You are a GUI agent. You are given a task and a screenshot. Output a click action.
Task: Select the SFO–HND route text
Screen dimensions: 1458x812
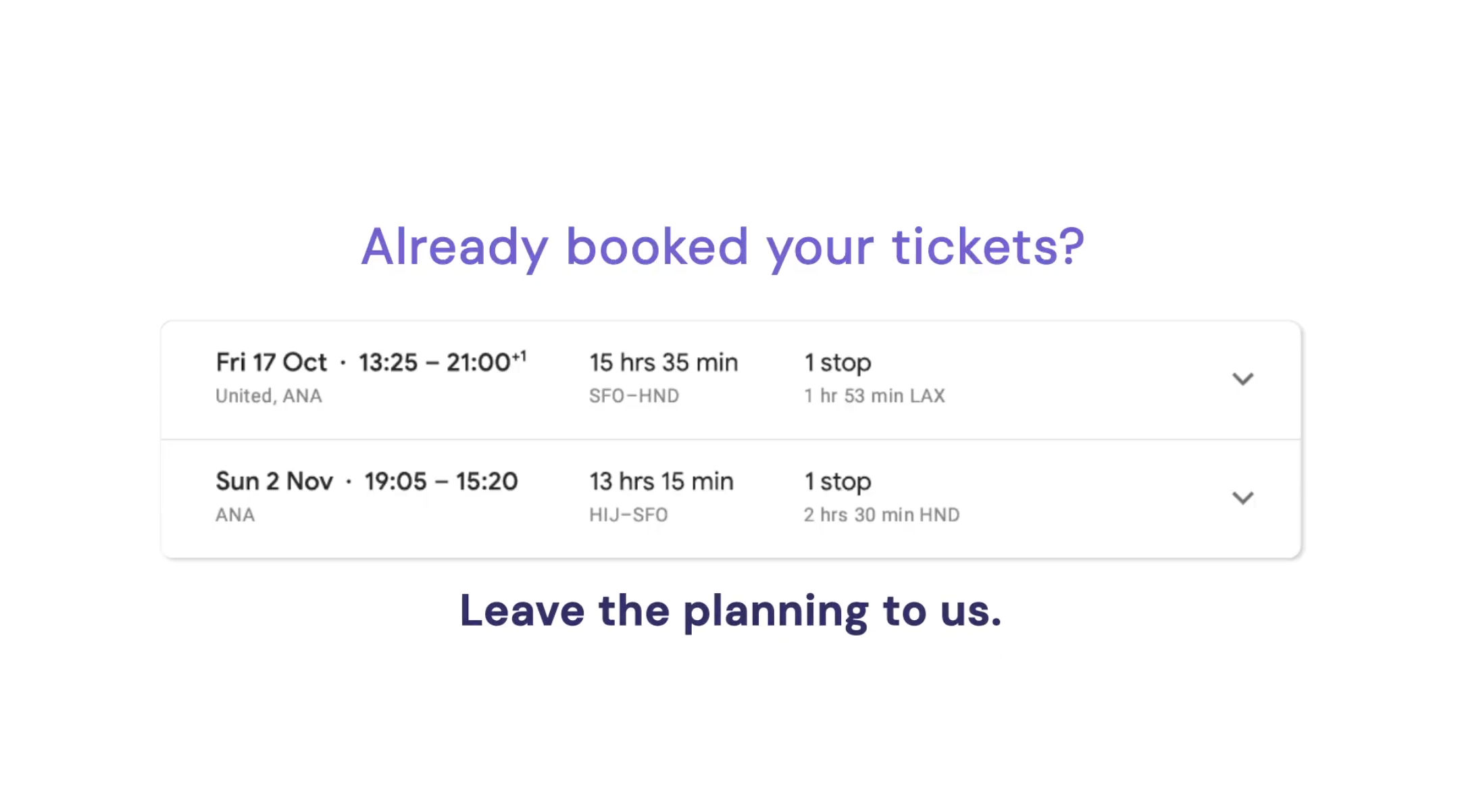click(x=634, y=396)
